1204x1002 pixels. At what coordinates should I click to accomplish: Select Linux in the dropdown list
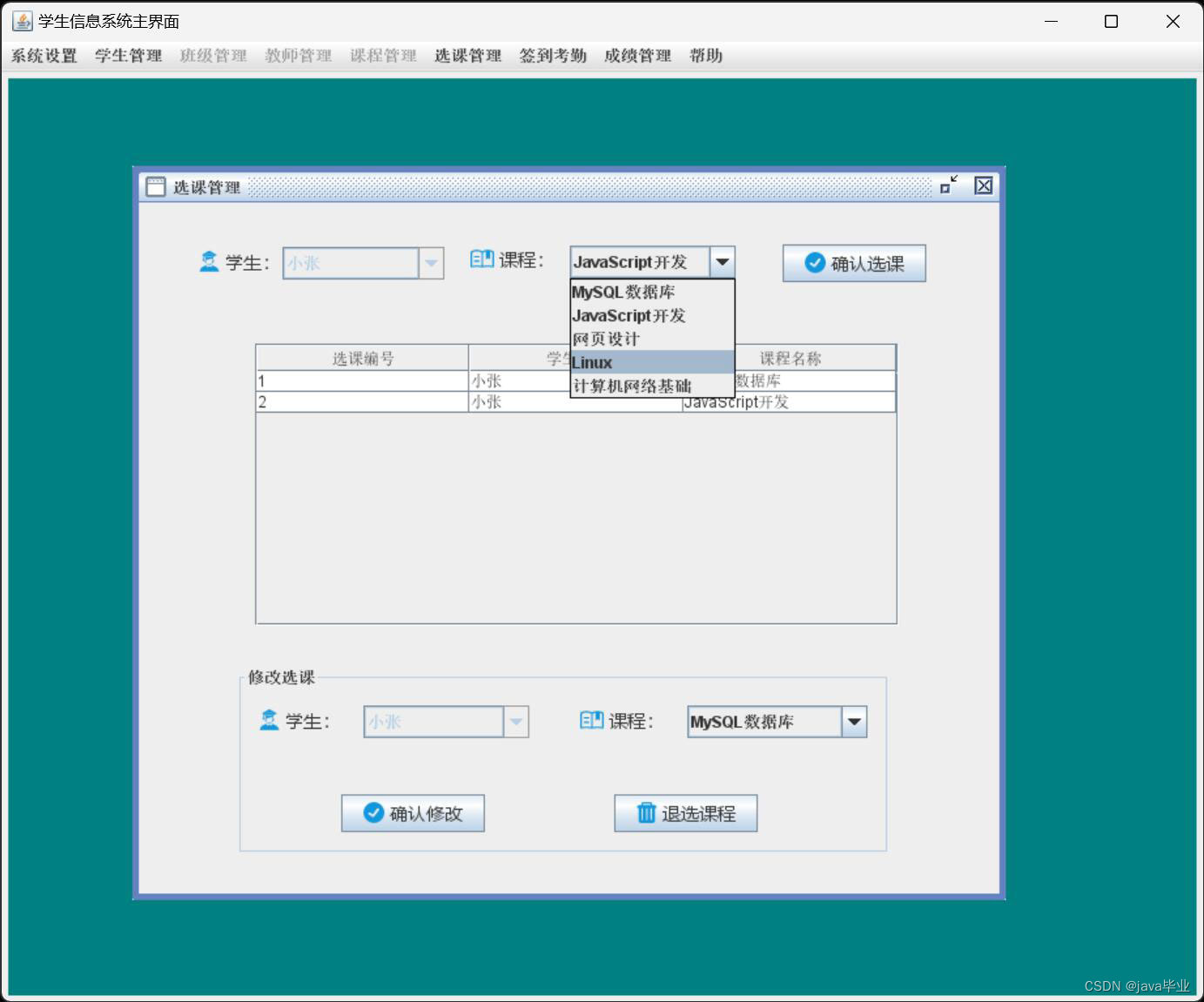[652, 362]
